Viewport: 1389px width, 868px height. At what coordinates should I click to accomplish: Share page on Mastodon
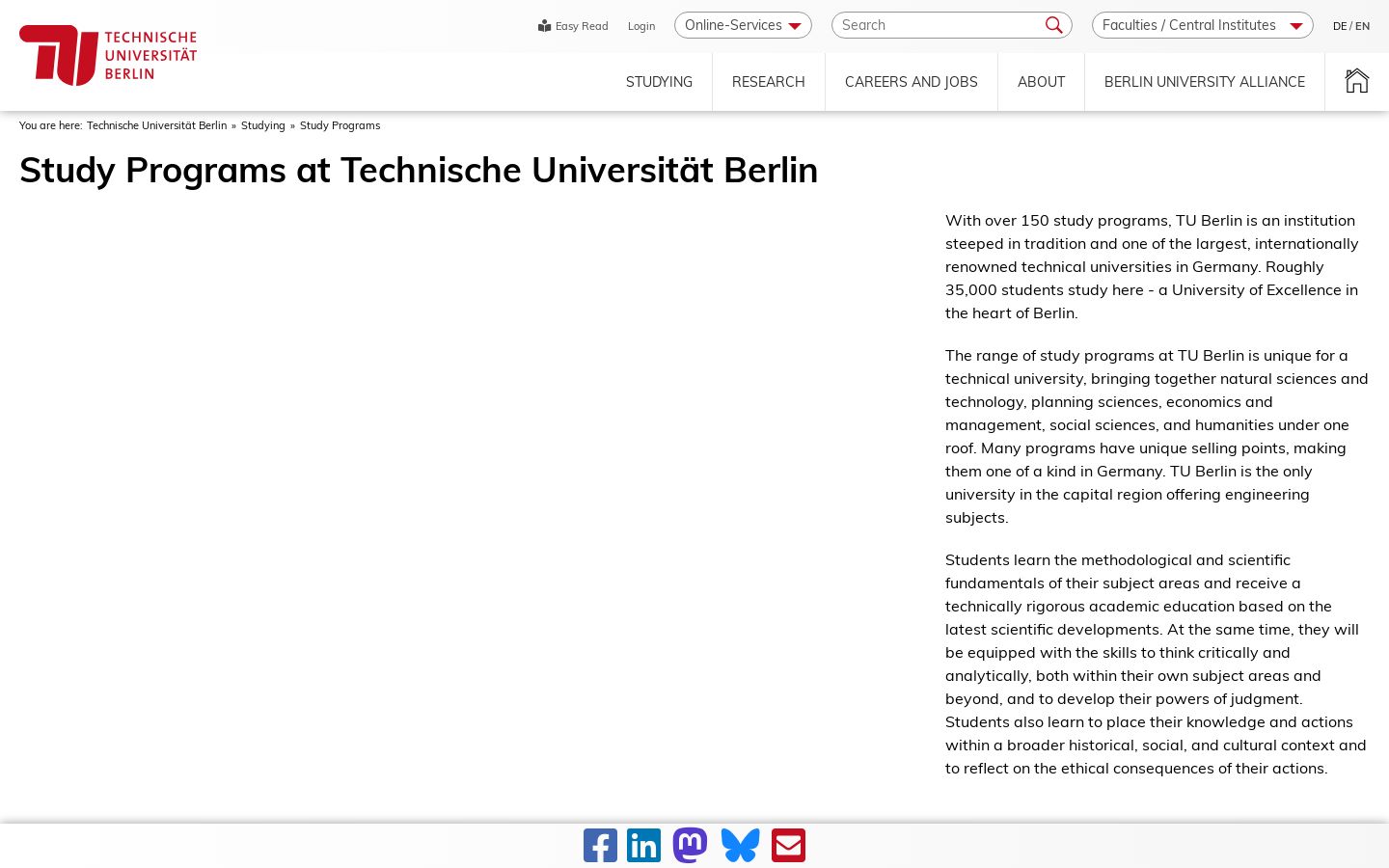(x=690, y=846)
